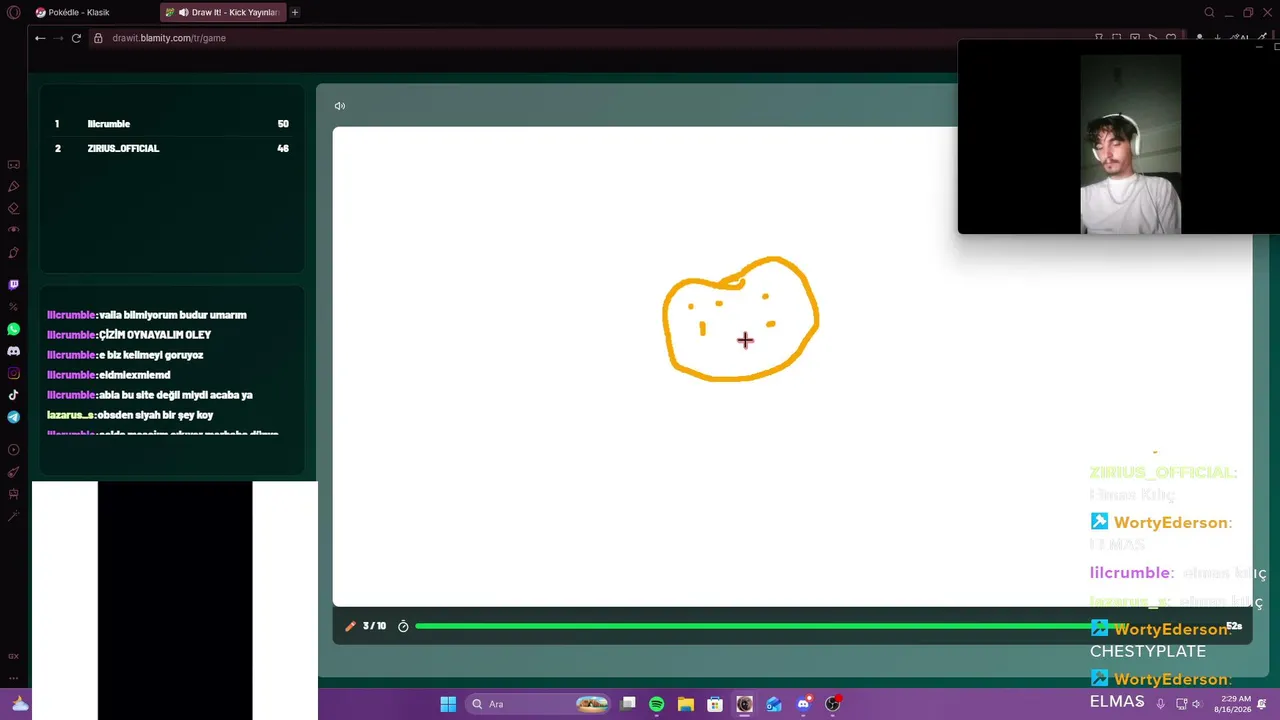Click lilcrumble username in stream chat overlay
This screenshot has height=720, width=1280.
pyautogui.click(x=1130, y=573)
